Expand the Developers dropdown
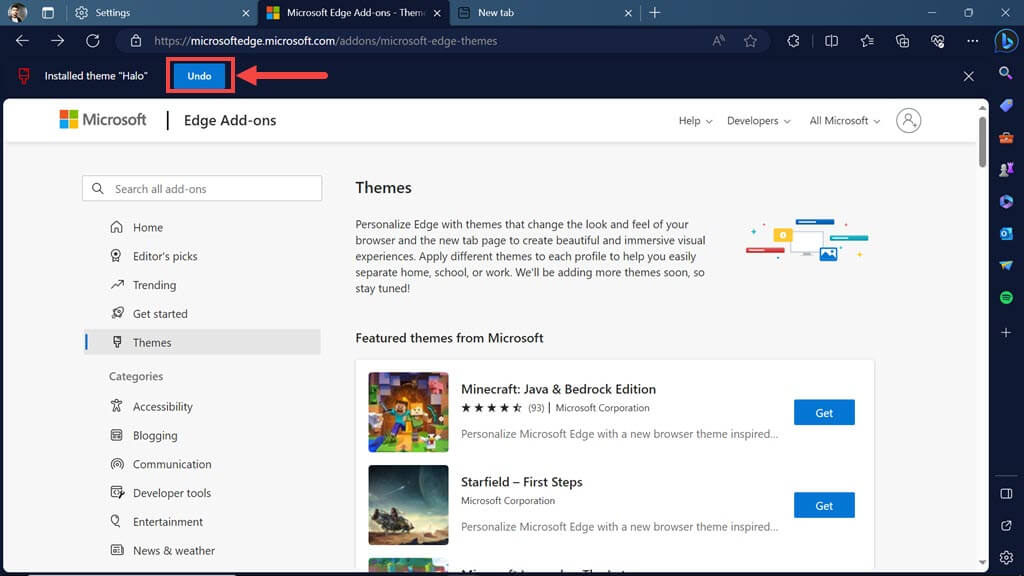This screenshot has height=576, width=1024. [x=758, y=121]
